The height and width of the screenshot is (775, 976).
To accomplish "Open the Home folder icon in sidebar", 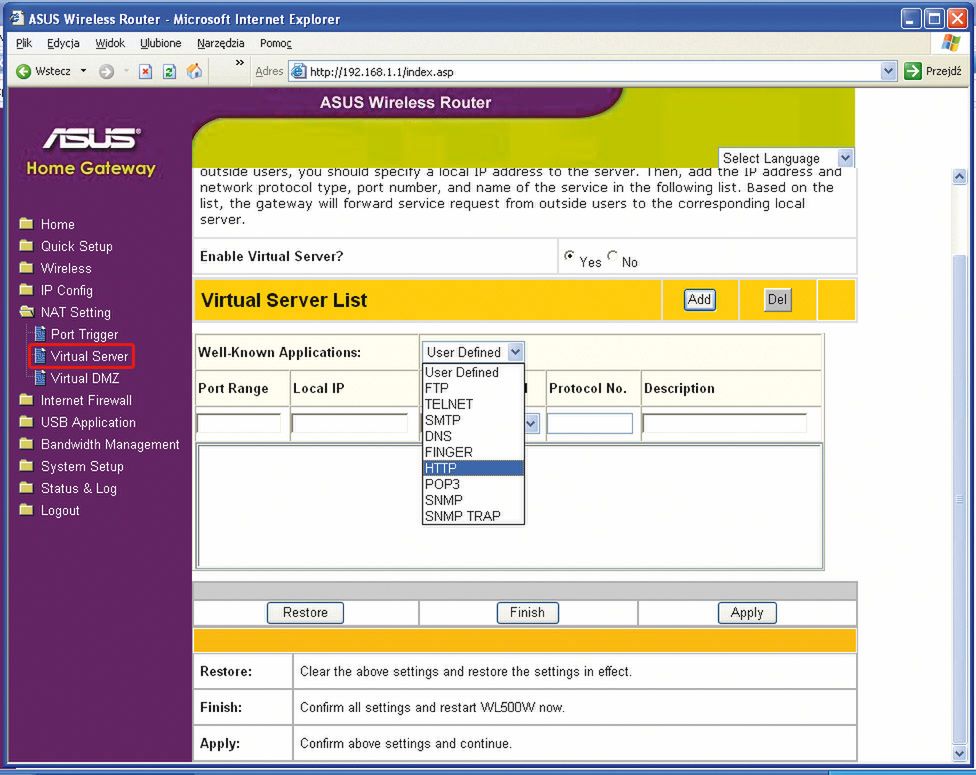I will click(x=26, y=223).
